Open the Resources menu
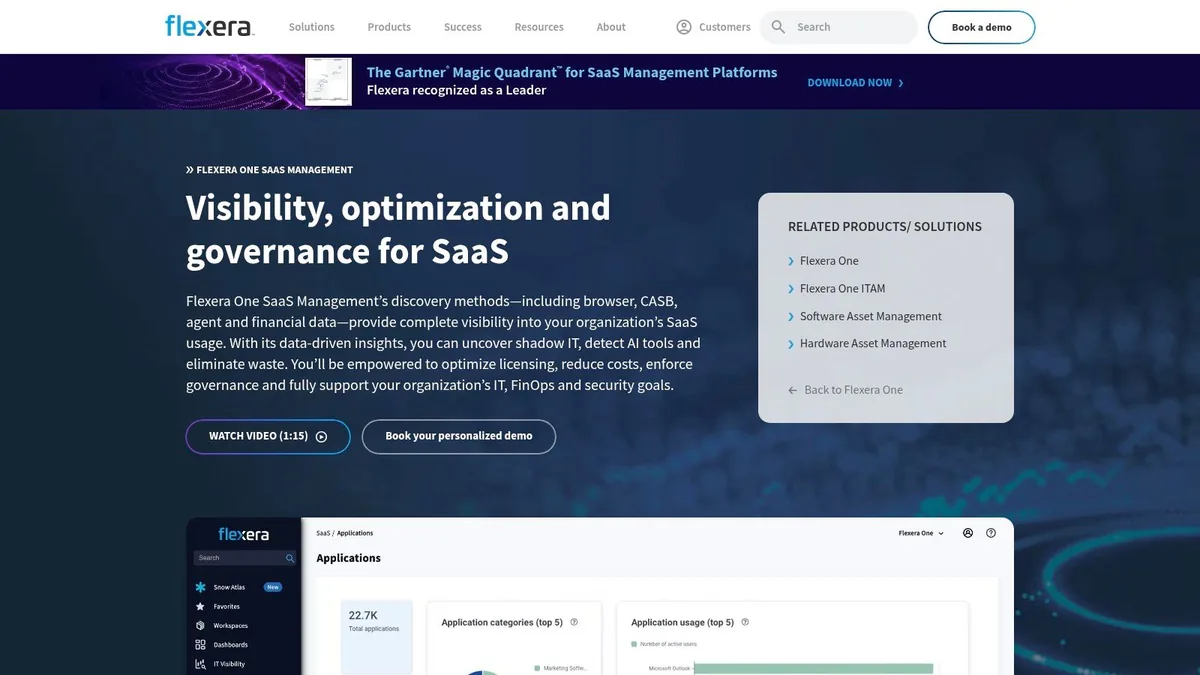1200x675 pixels. [539, 27]
